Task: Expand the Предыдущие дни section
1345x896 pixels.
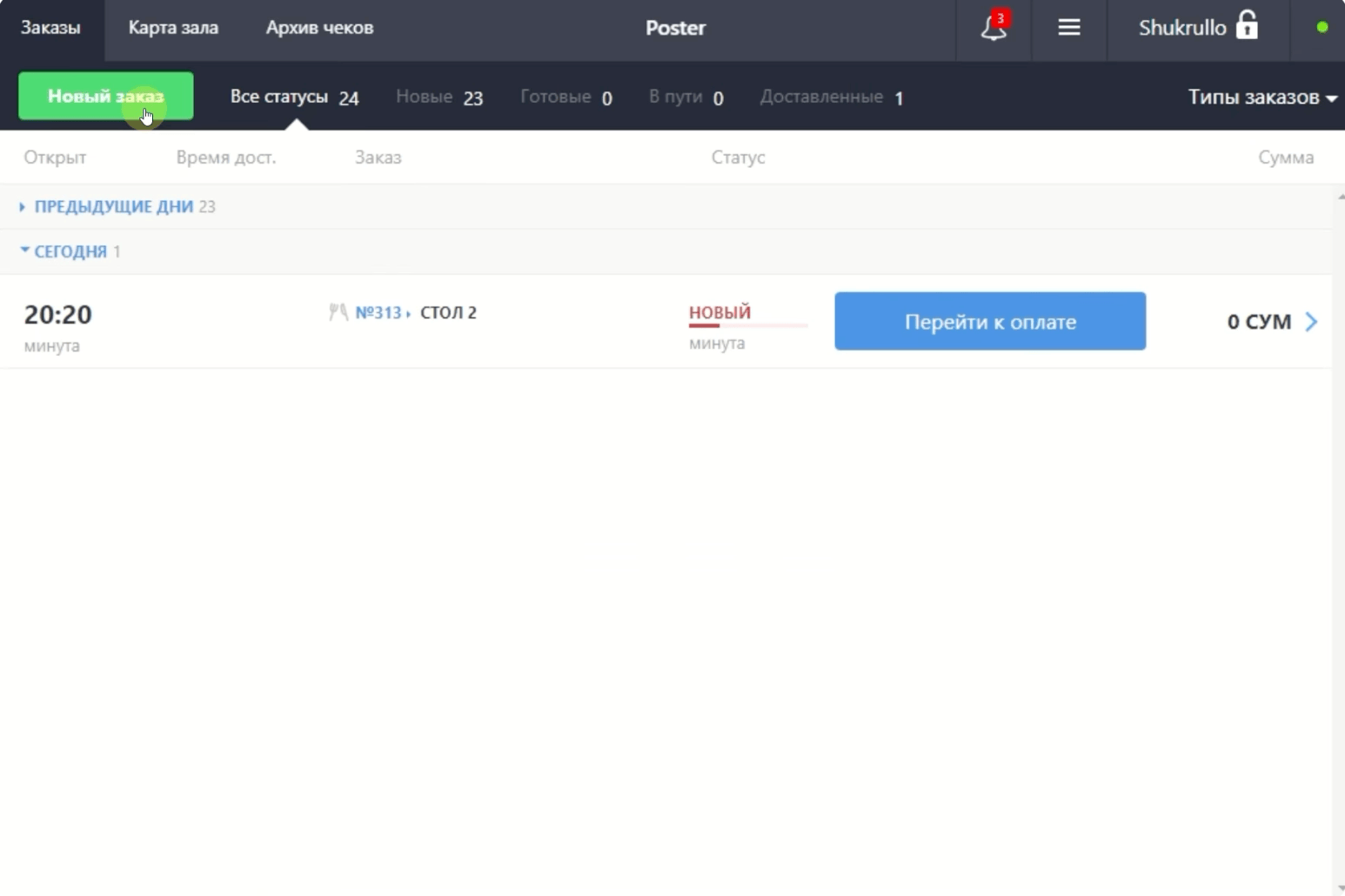Action: [113, 207]
